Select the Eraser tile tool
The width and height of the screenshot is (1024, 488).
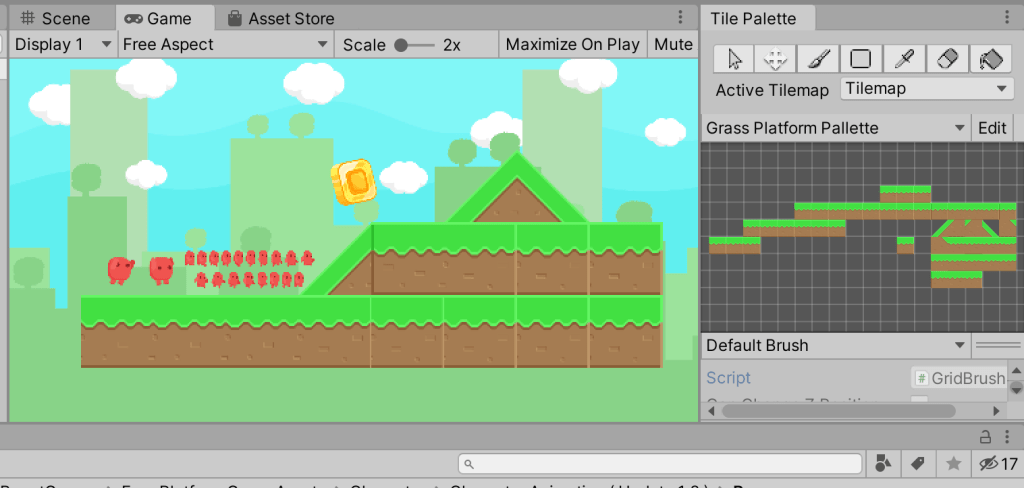click(x=947, y=59)
